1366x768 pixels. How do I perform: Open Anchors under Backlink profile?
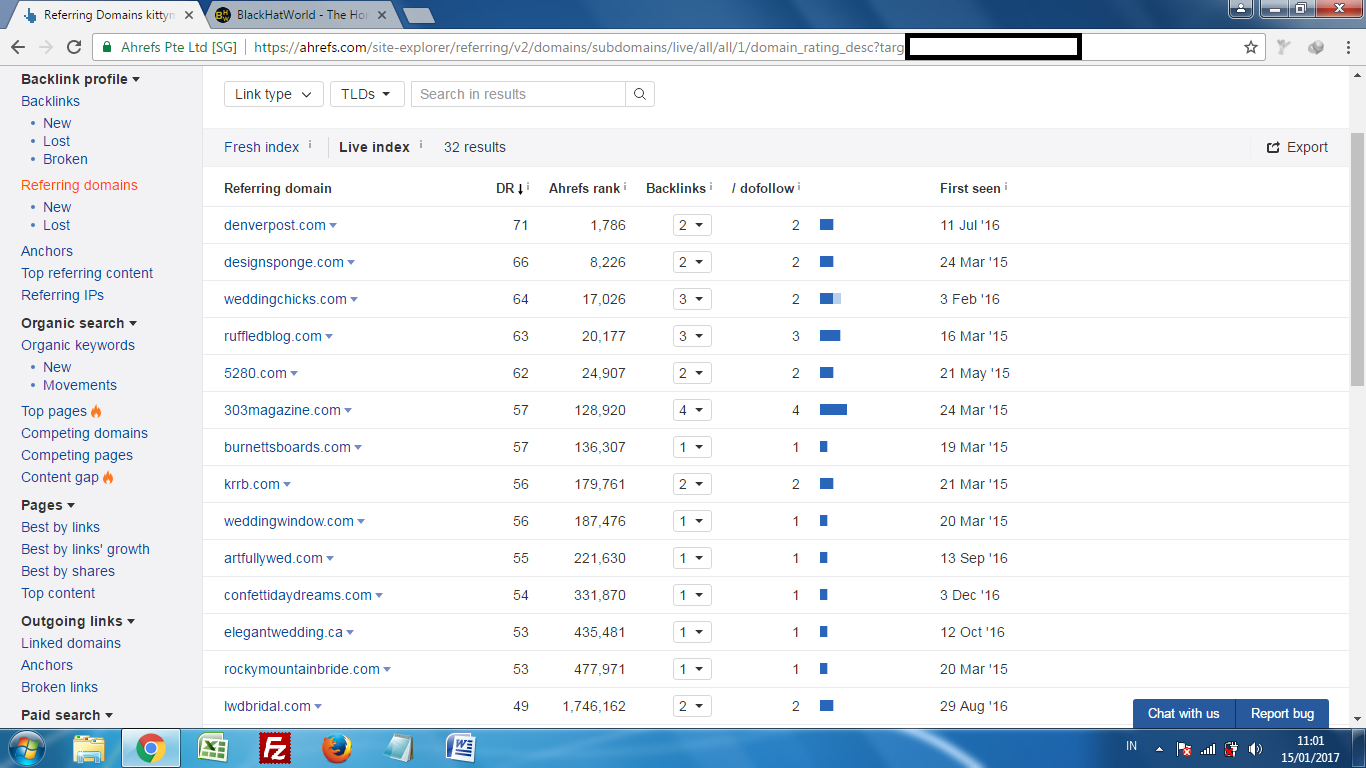click(x=47, y=251)
